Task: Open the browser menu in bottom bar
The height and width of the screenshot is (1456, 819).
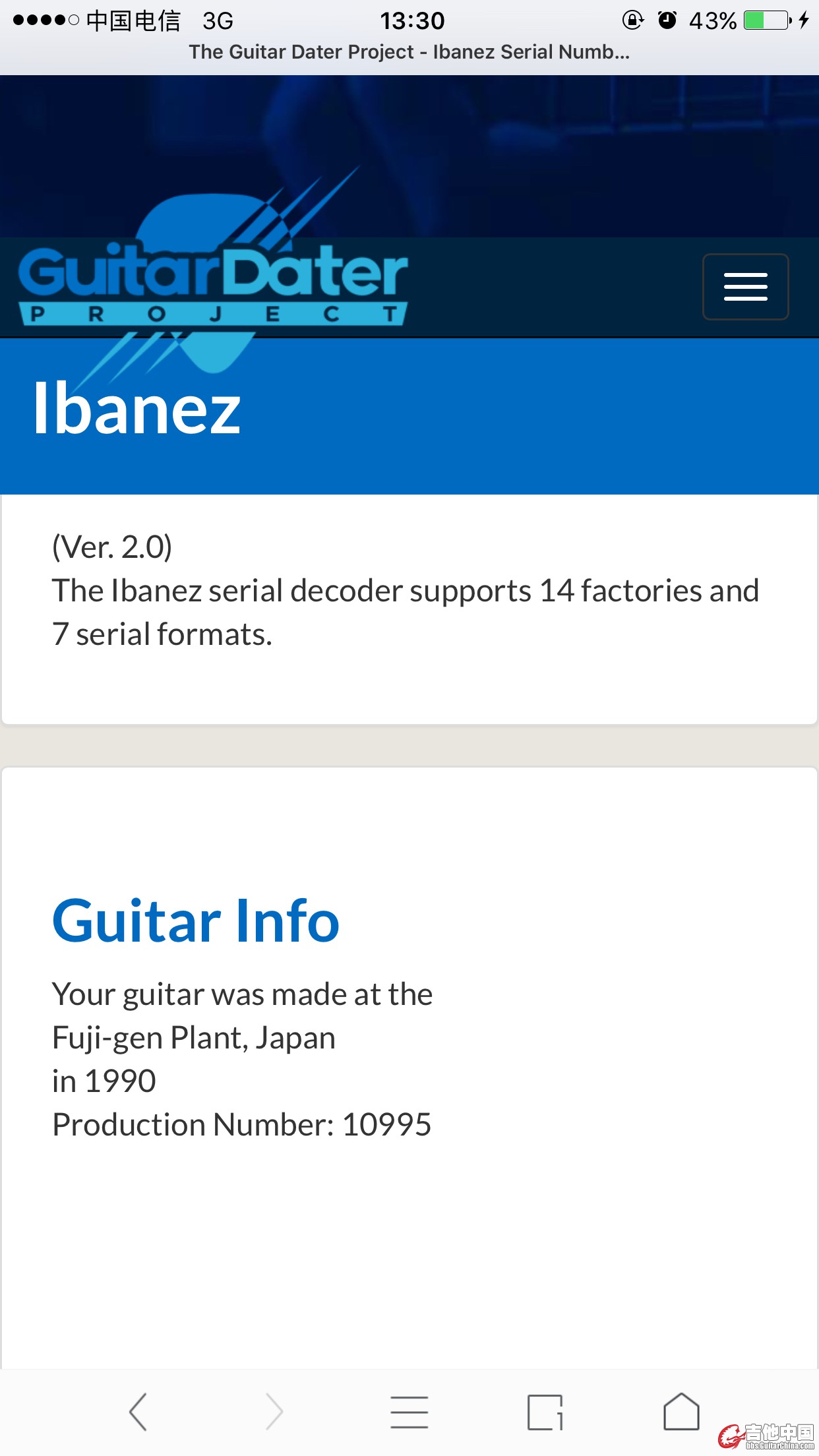Action: (409, 1412)
